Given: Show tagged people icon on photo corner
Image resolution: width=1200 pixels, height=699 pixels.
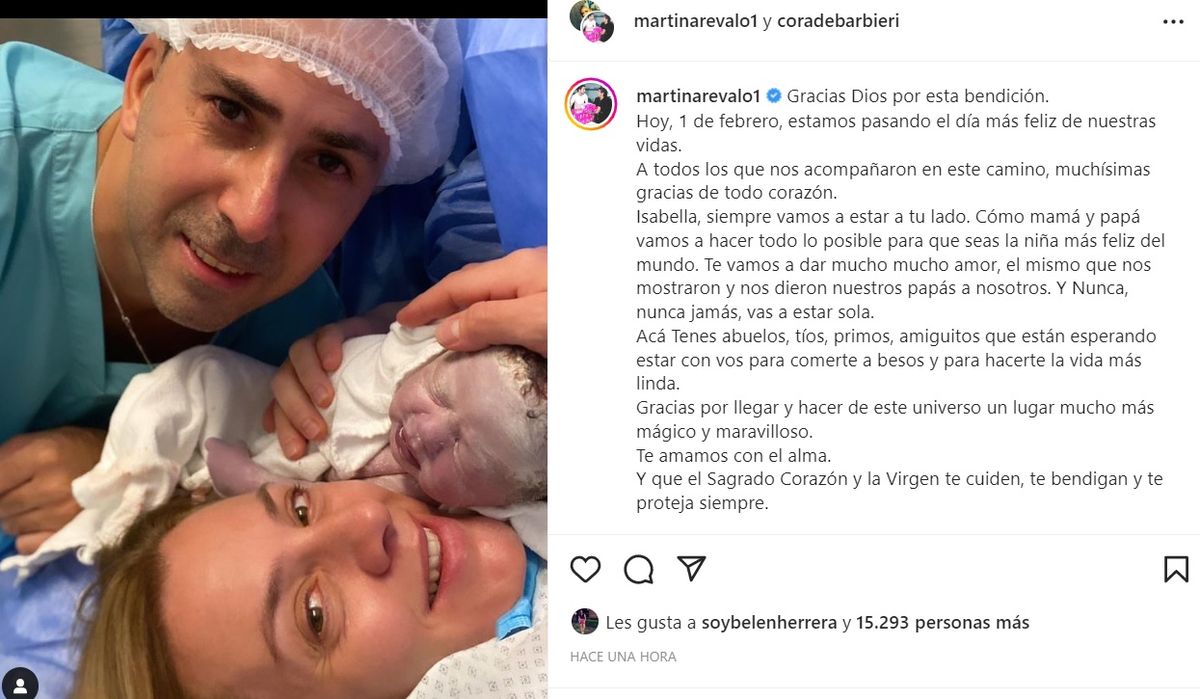Looking at the screenshot, I should click(20, 683).
